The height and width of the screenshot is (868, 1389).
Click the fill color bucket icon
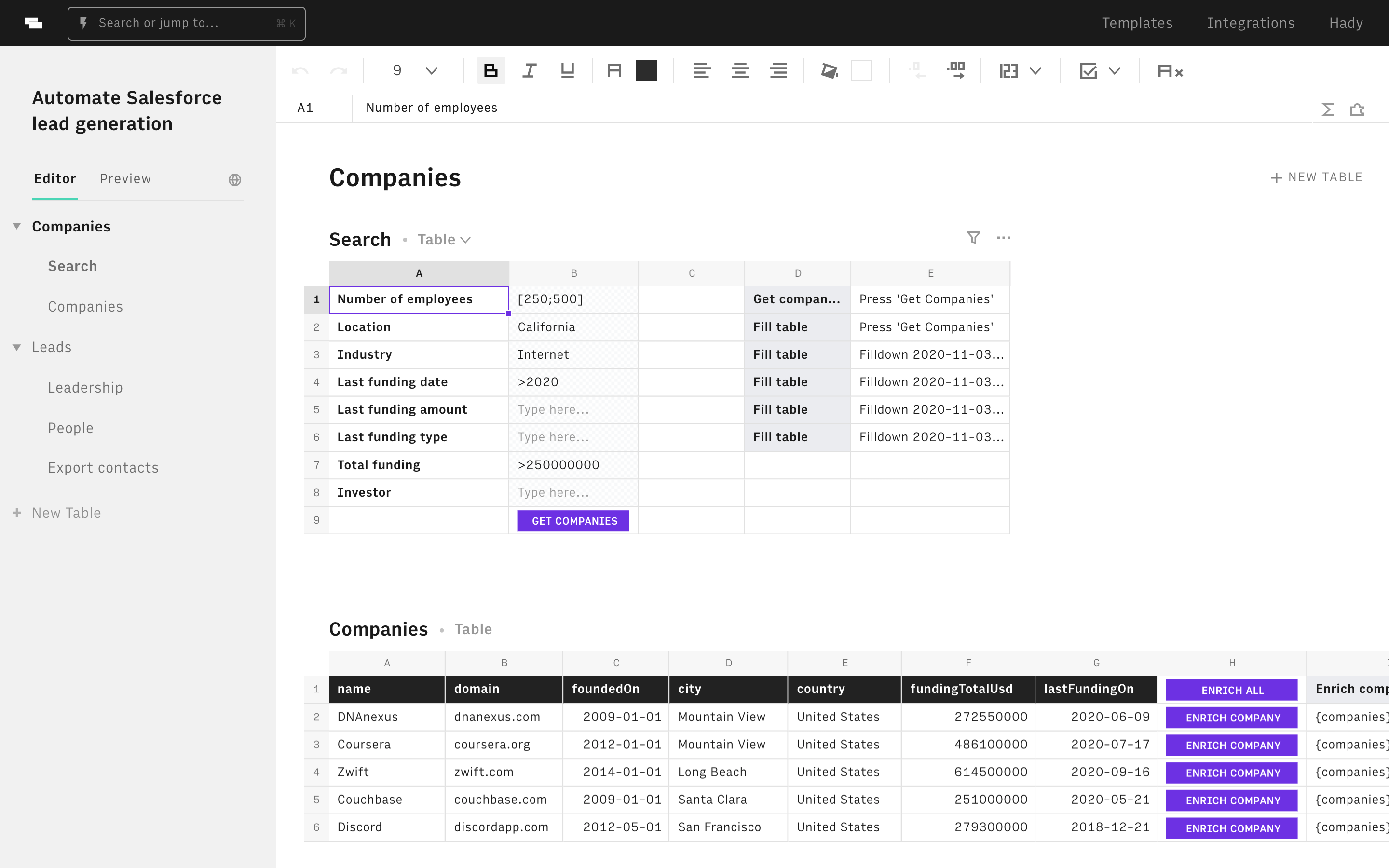[x=830, y=70]
